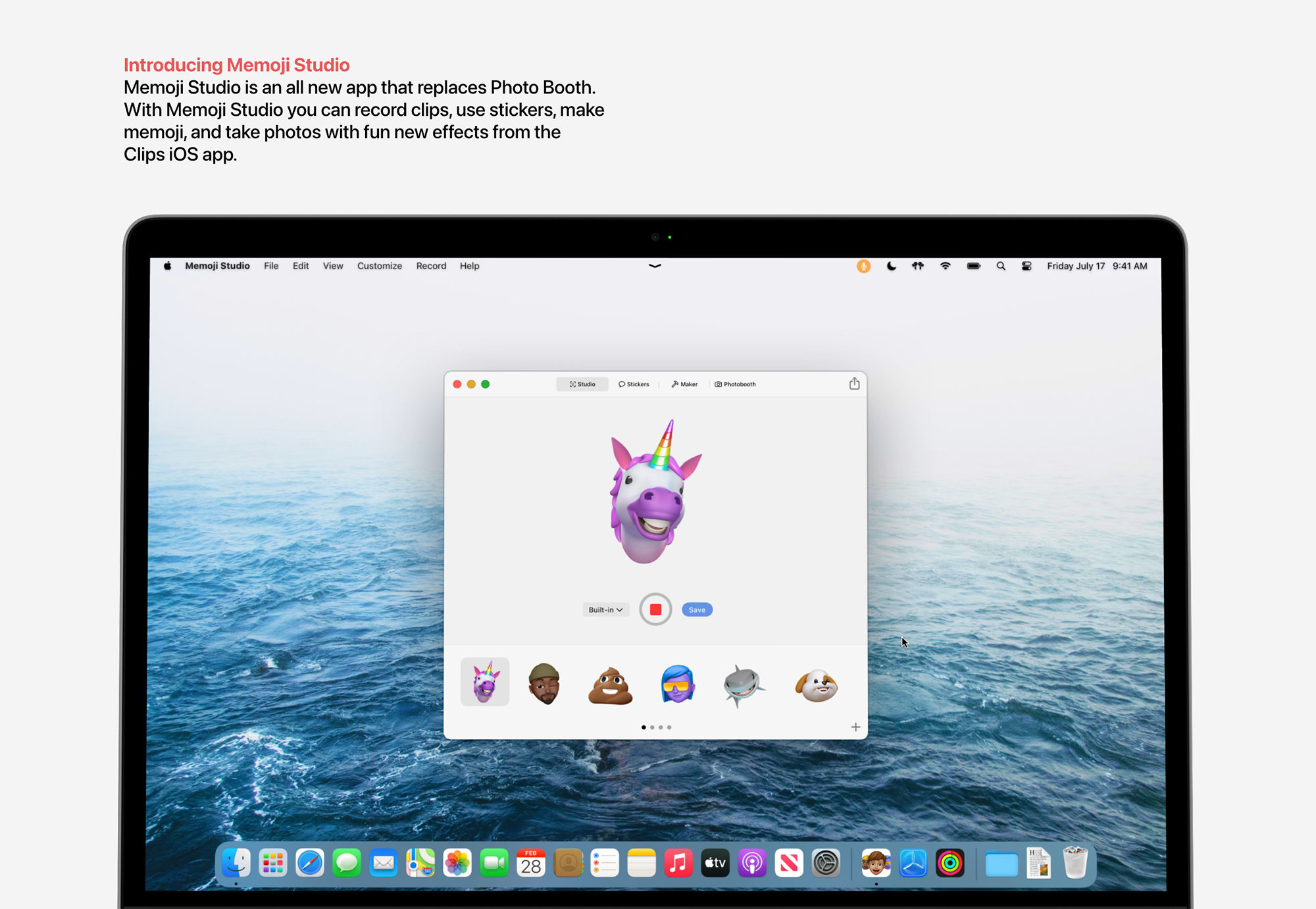The image size is (1316, 909).
Task: Open the Built-in microphone dropdown
Action: pyautogui.click(x=605, y=610)
